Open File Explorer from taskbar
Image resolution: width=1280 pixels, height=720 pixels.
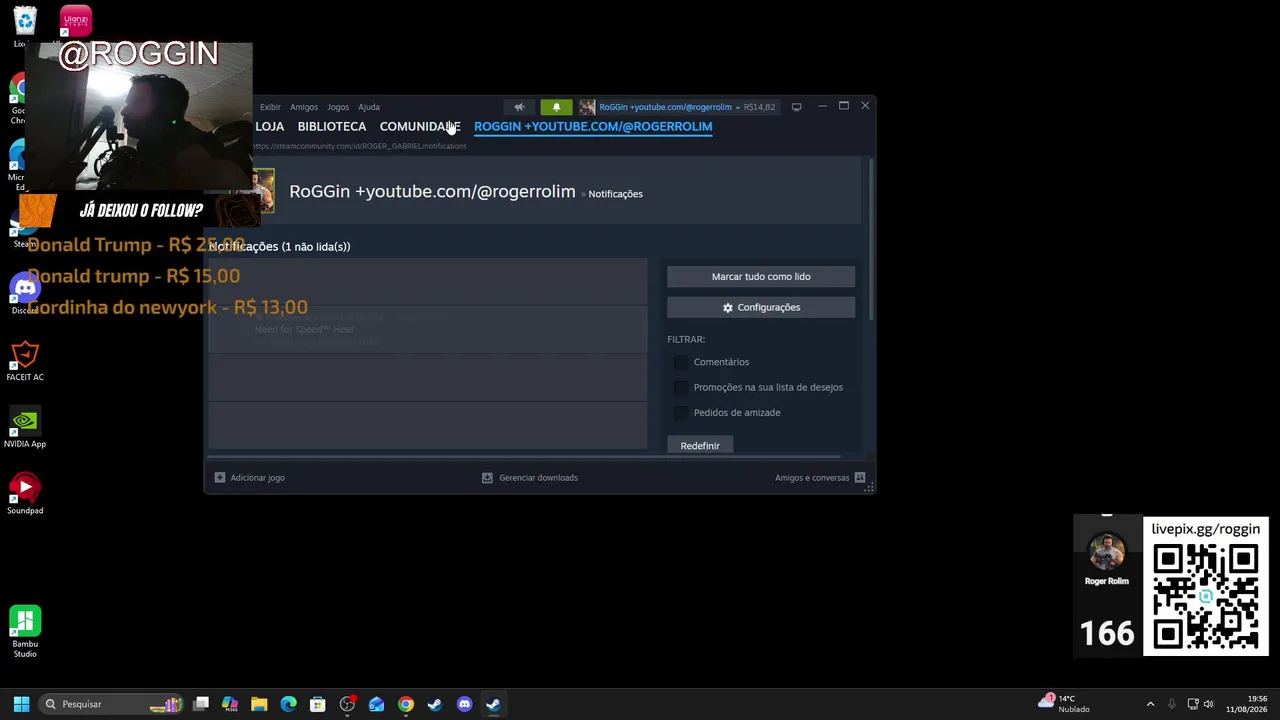[x=259, y=704]
